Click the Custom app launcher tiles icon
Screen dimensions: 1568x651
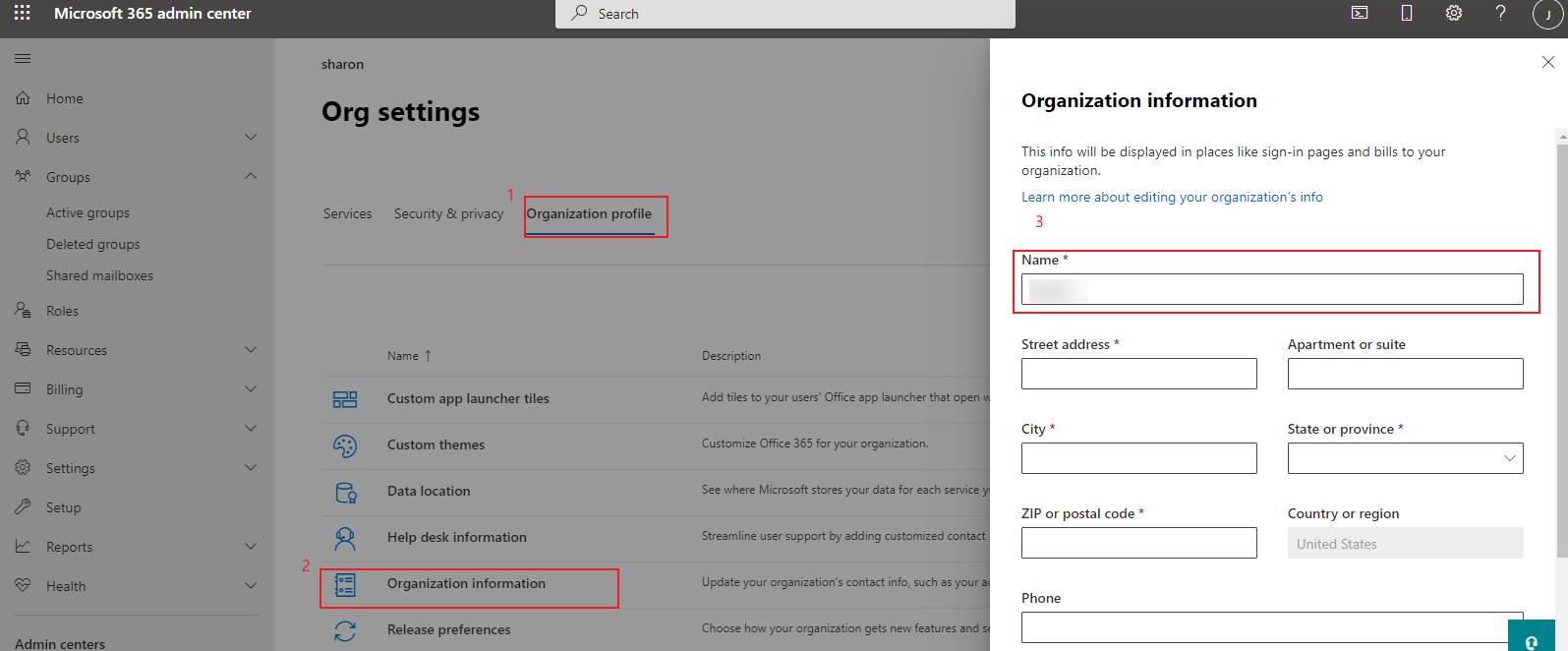click(345, 399)
